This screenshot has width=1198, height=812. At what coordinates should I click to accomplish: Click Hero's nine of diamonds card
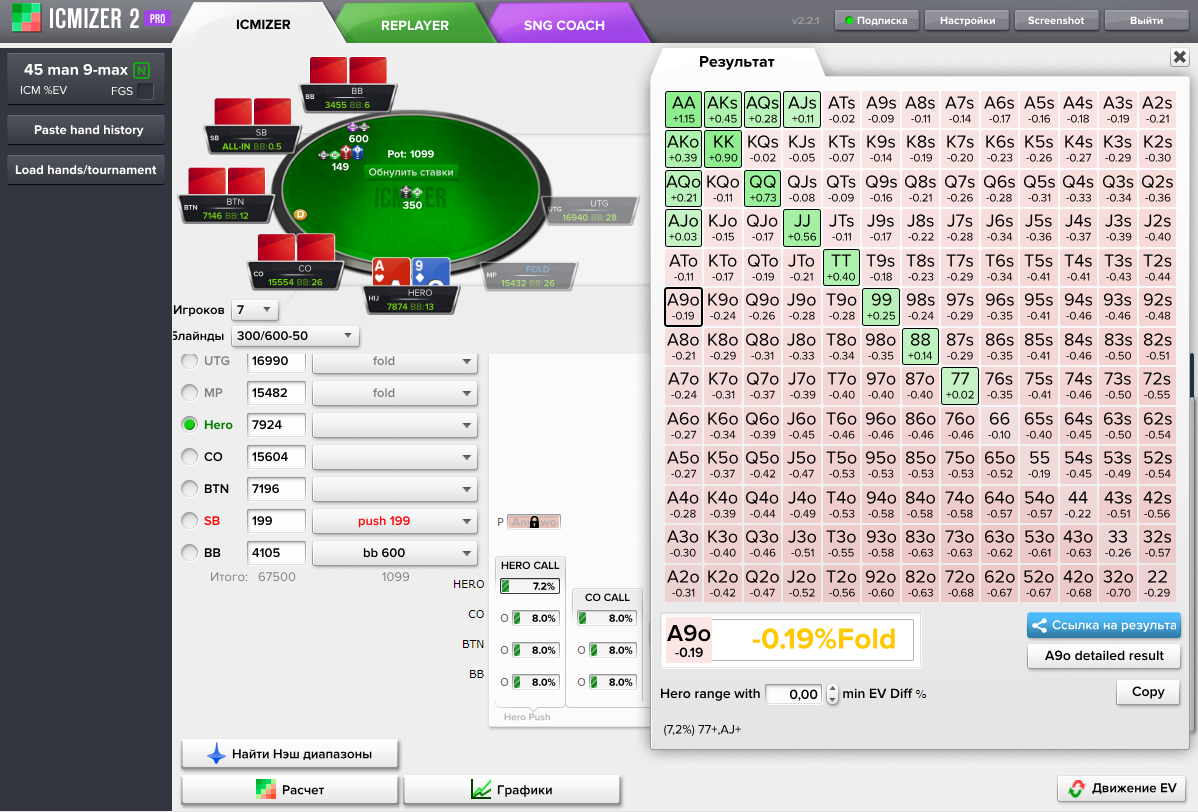click(430, 272)
